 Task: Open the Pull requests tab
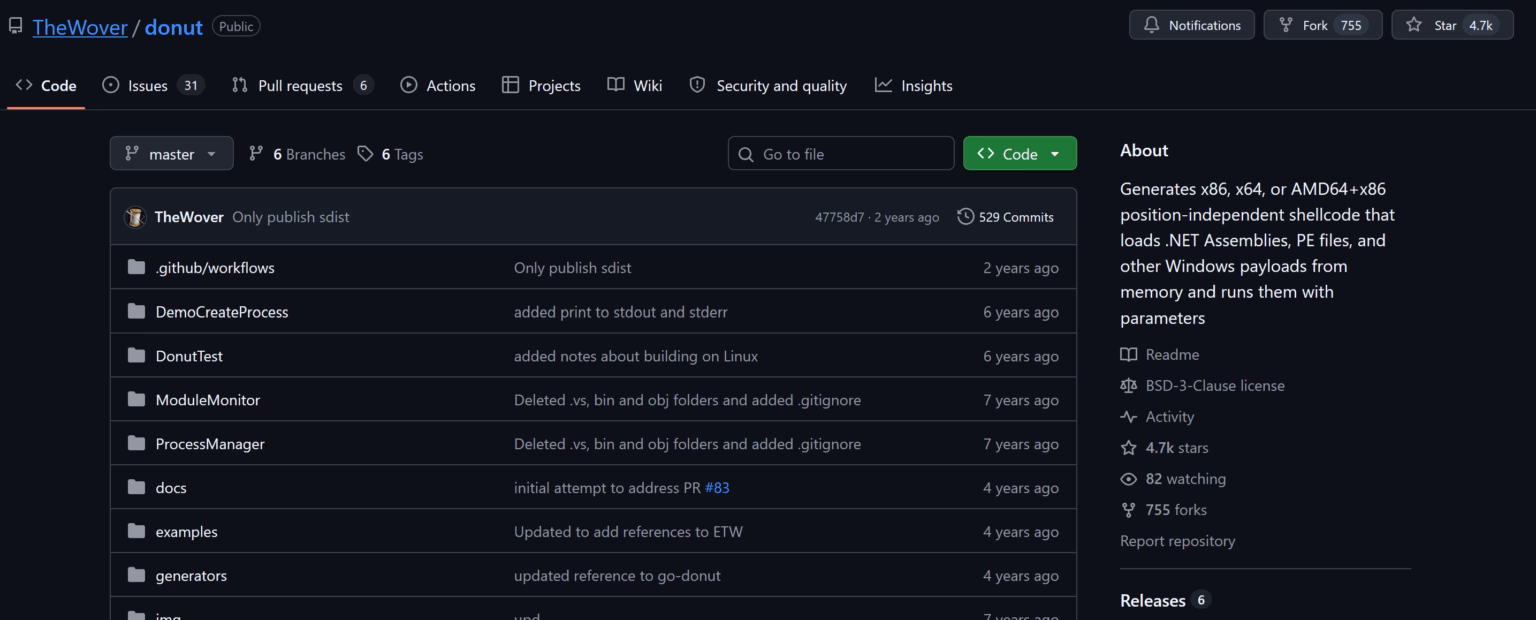(x=302, y=86)
